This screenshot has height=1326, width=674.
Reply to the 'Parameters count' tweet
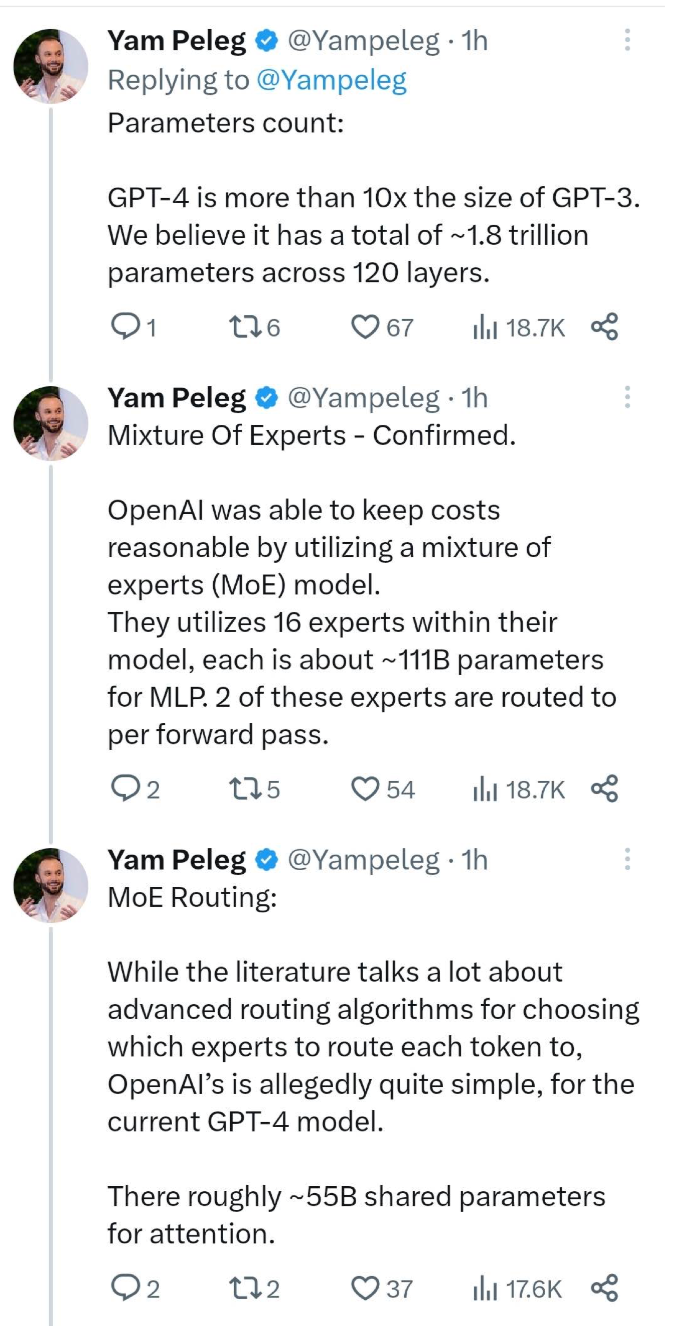tap(132, 327)
